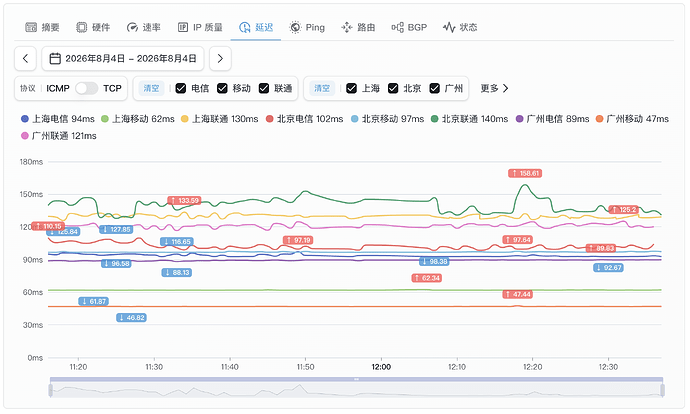Screen dimensions: 690x414
Task: Open the Ping tab
Action: pyautogui.click(x=307, y=27)
